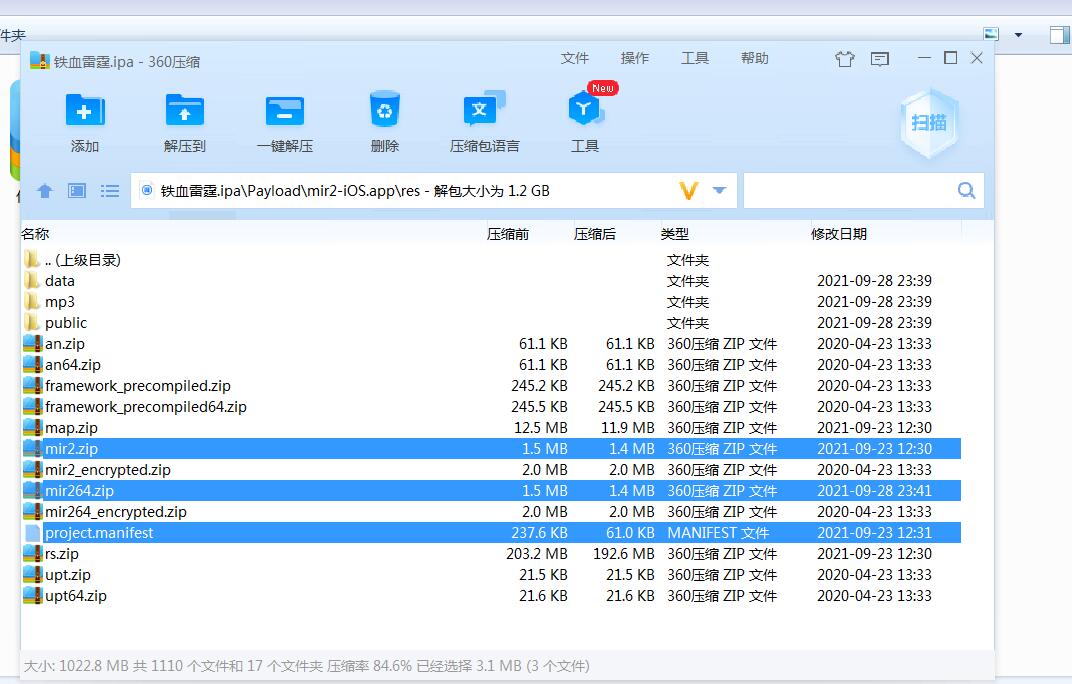Click the skin shirt icon in title bar
This screenshot has width=1072, height=684.
pos(844,59)
